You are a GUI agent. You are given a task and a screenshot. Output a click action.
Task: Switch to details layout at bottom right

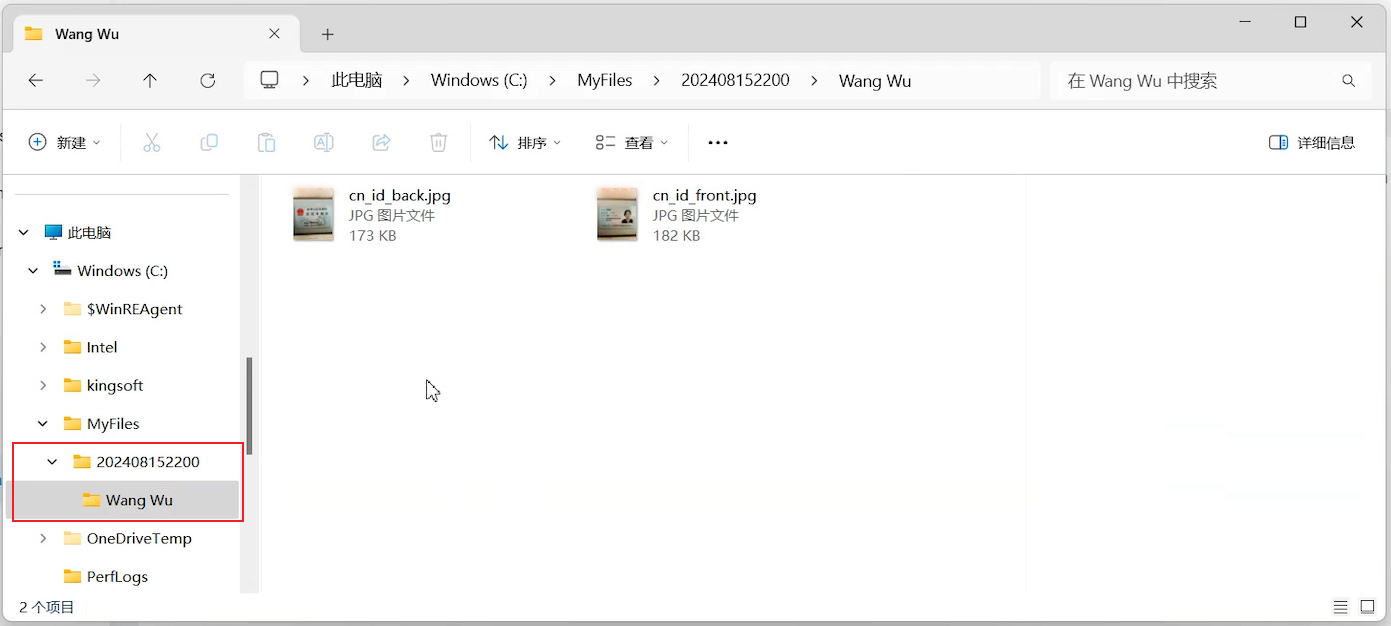(x=1341, y=606)
